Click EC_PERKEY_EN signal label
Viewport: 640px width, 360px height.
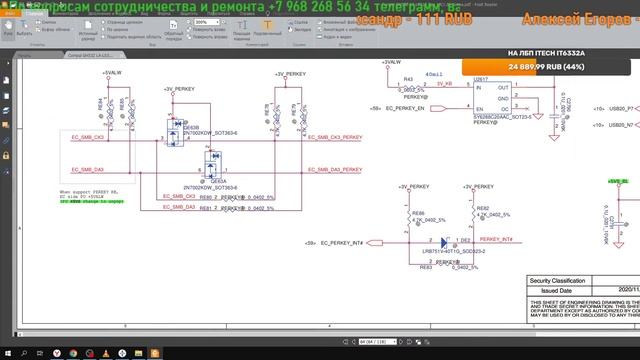(x=405, y=109)
